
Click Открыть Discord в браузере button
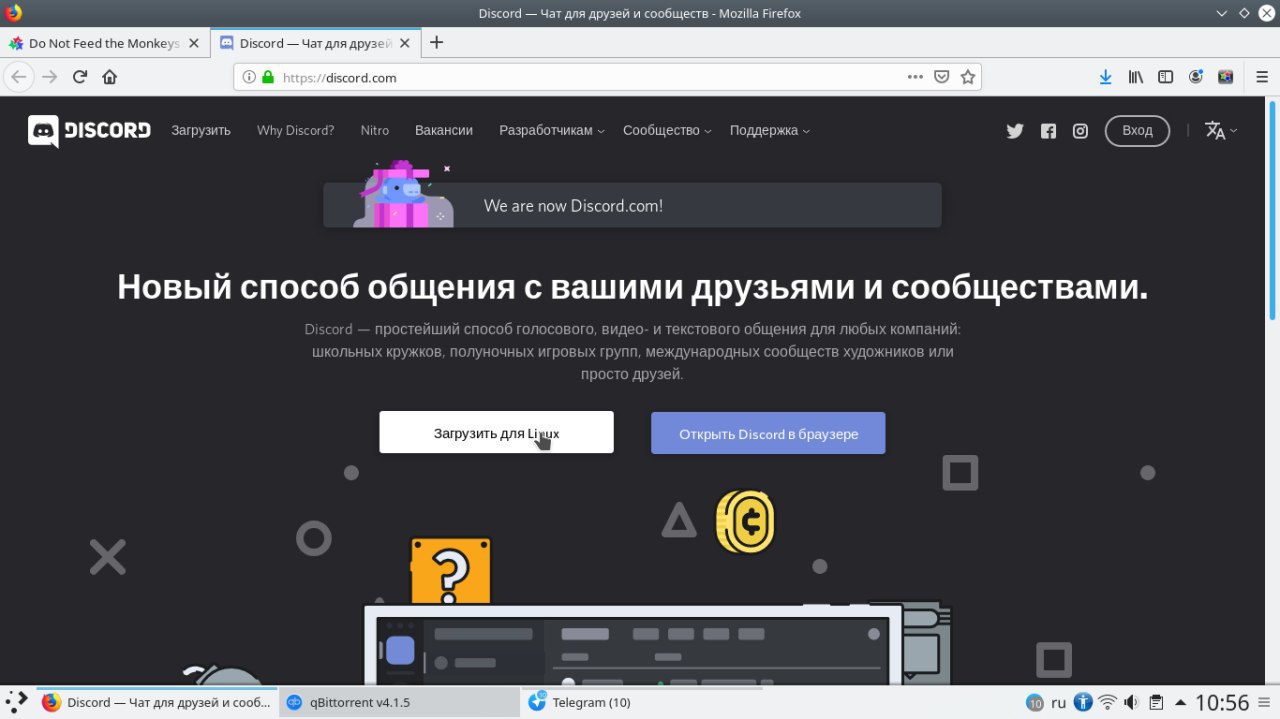pyautogui.click(x=768, y=433)
